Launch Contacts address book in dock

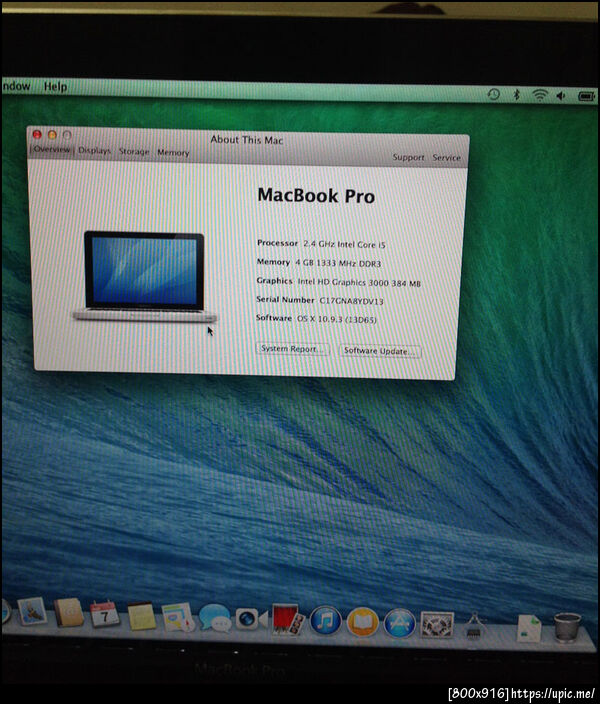(68, 612)
